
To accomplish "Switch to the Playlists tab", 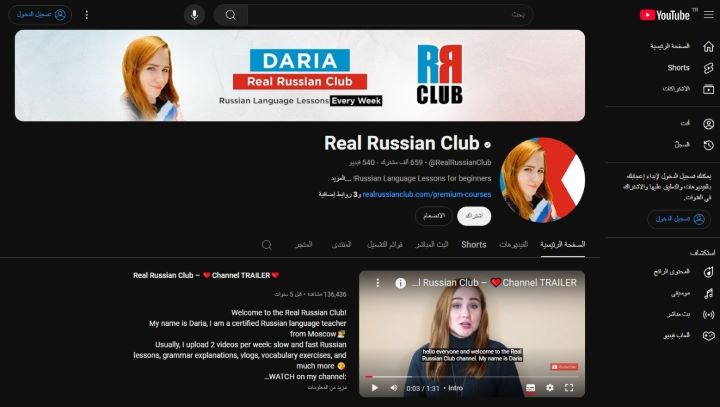I will point(385,244).
